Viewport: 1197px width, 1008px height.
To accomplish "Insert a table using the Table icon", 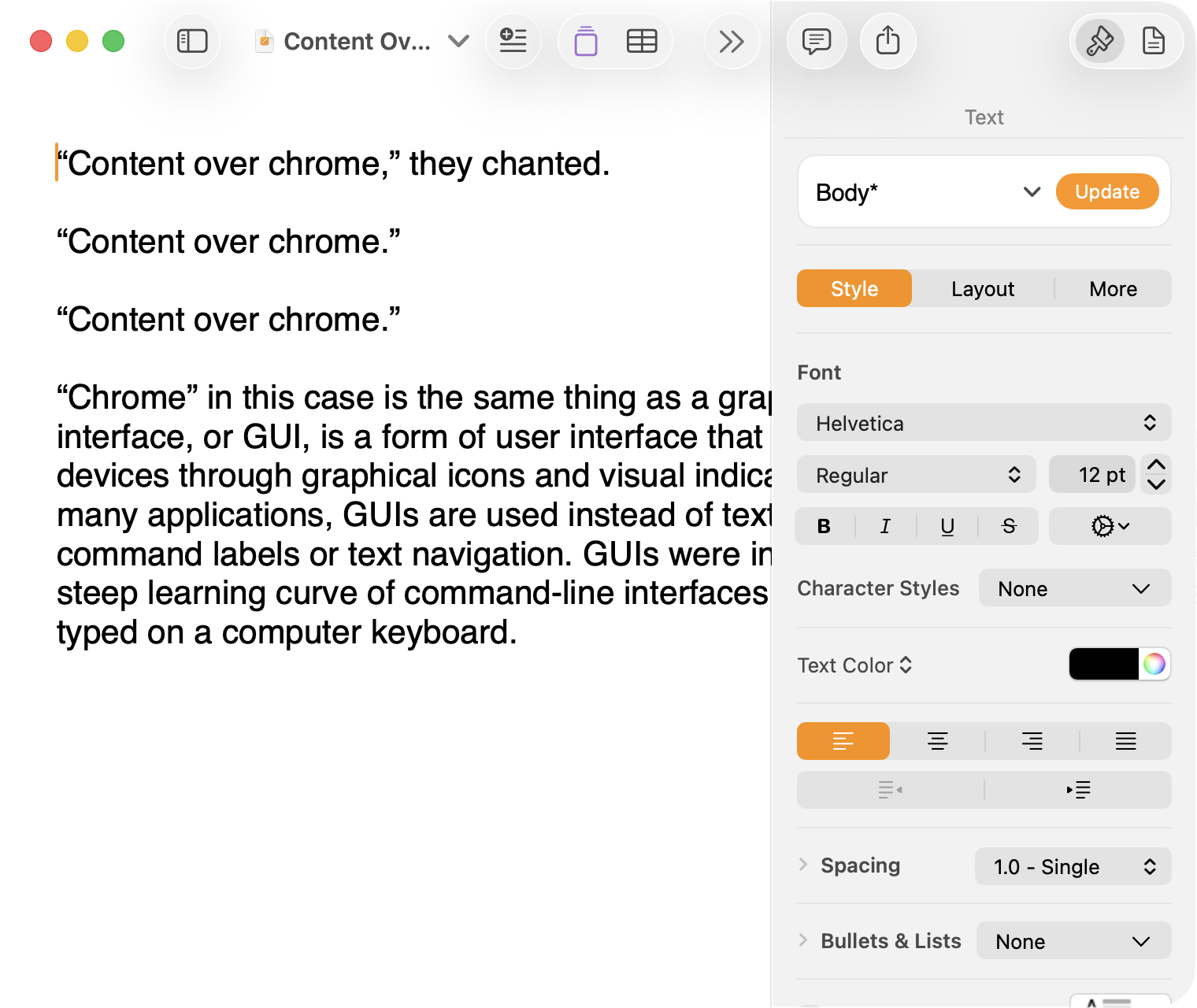I will click(x=642, y=41).
